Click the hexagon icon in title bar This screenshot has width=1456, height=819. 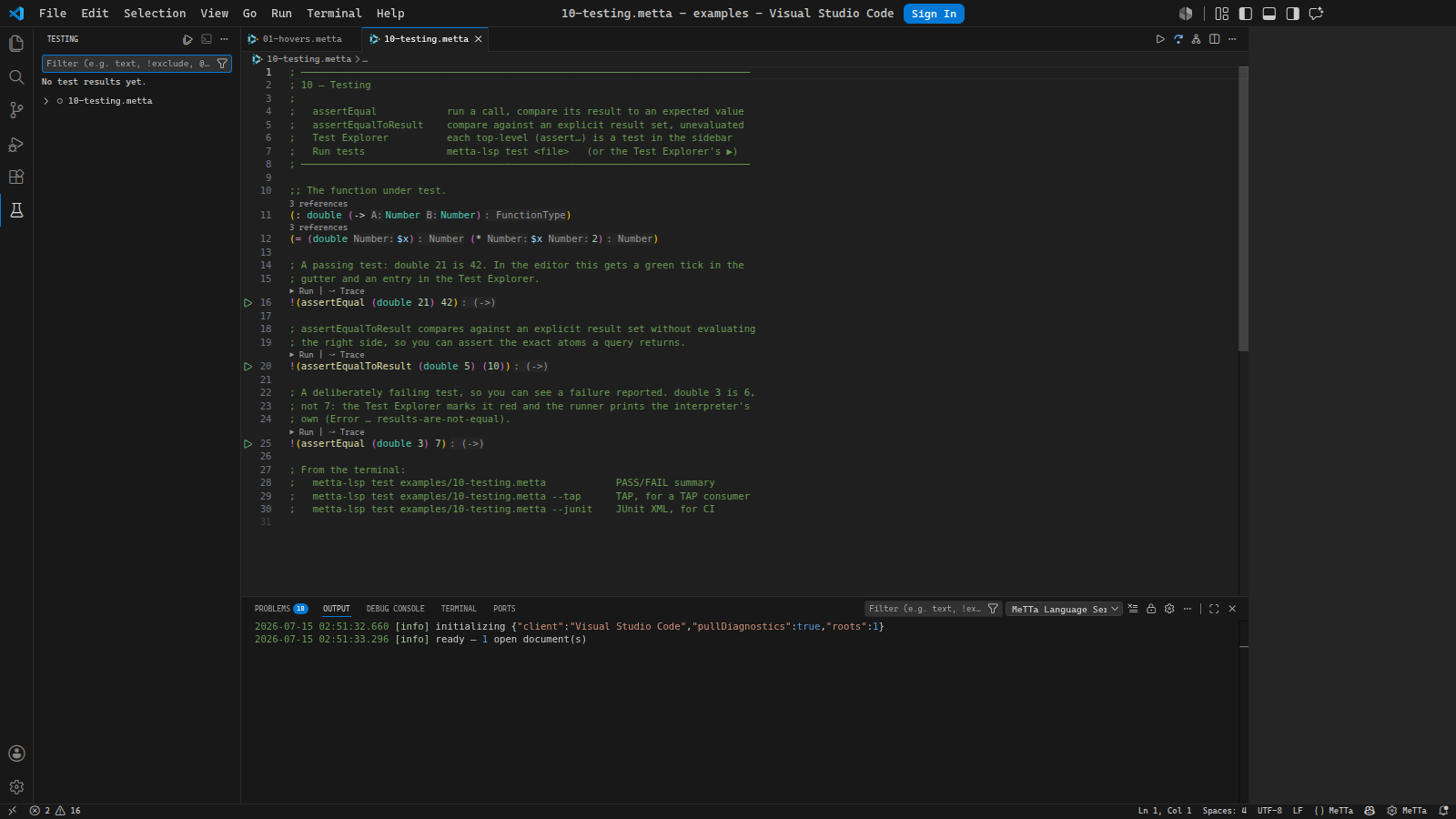(x=1186, y=14)
